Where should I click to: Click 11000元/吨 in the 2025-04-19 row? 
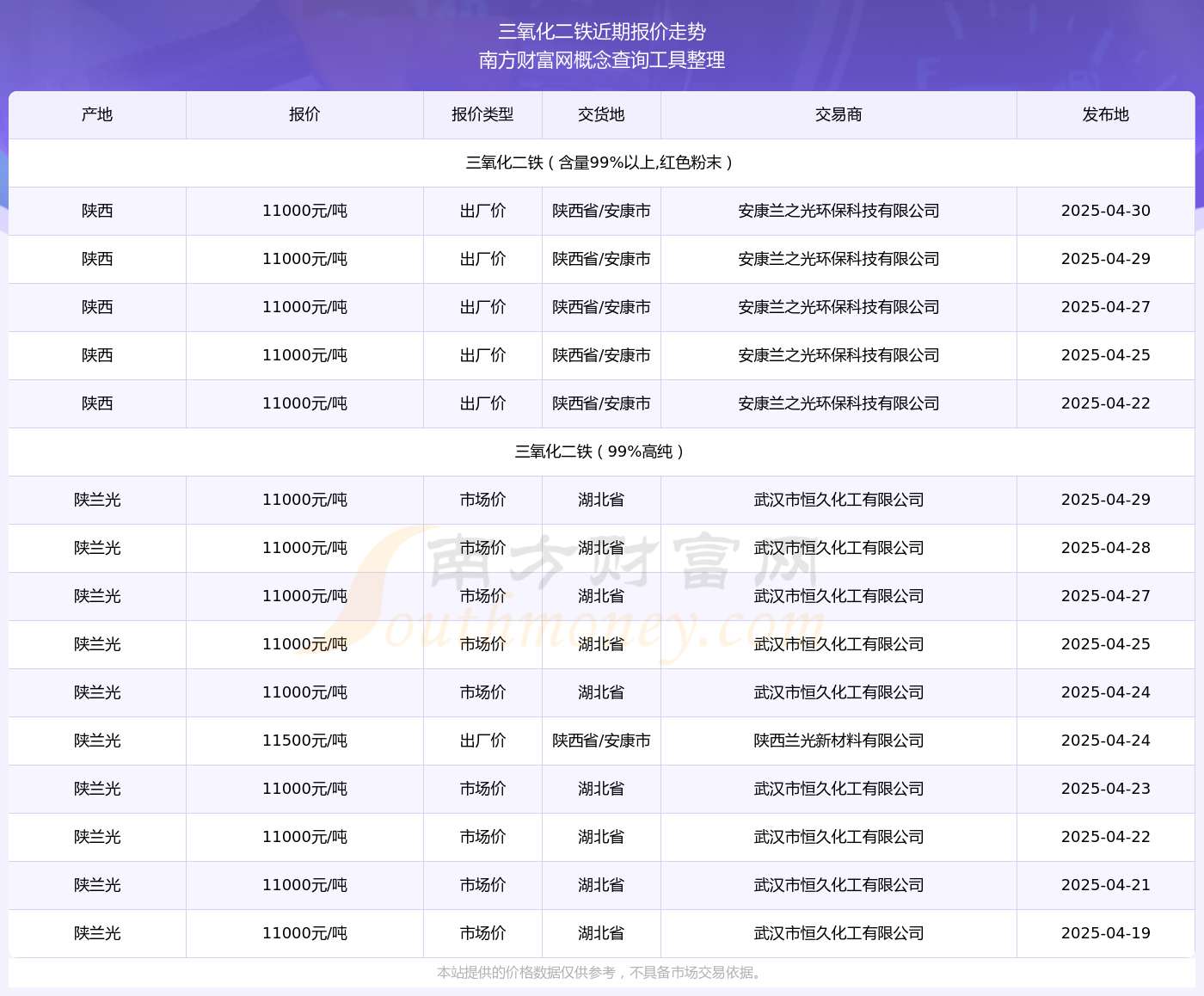coord(304,933)
